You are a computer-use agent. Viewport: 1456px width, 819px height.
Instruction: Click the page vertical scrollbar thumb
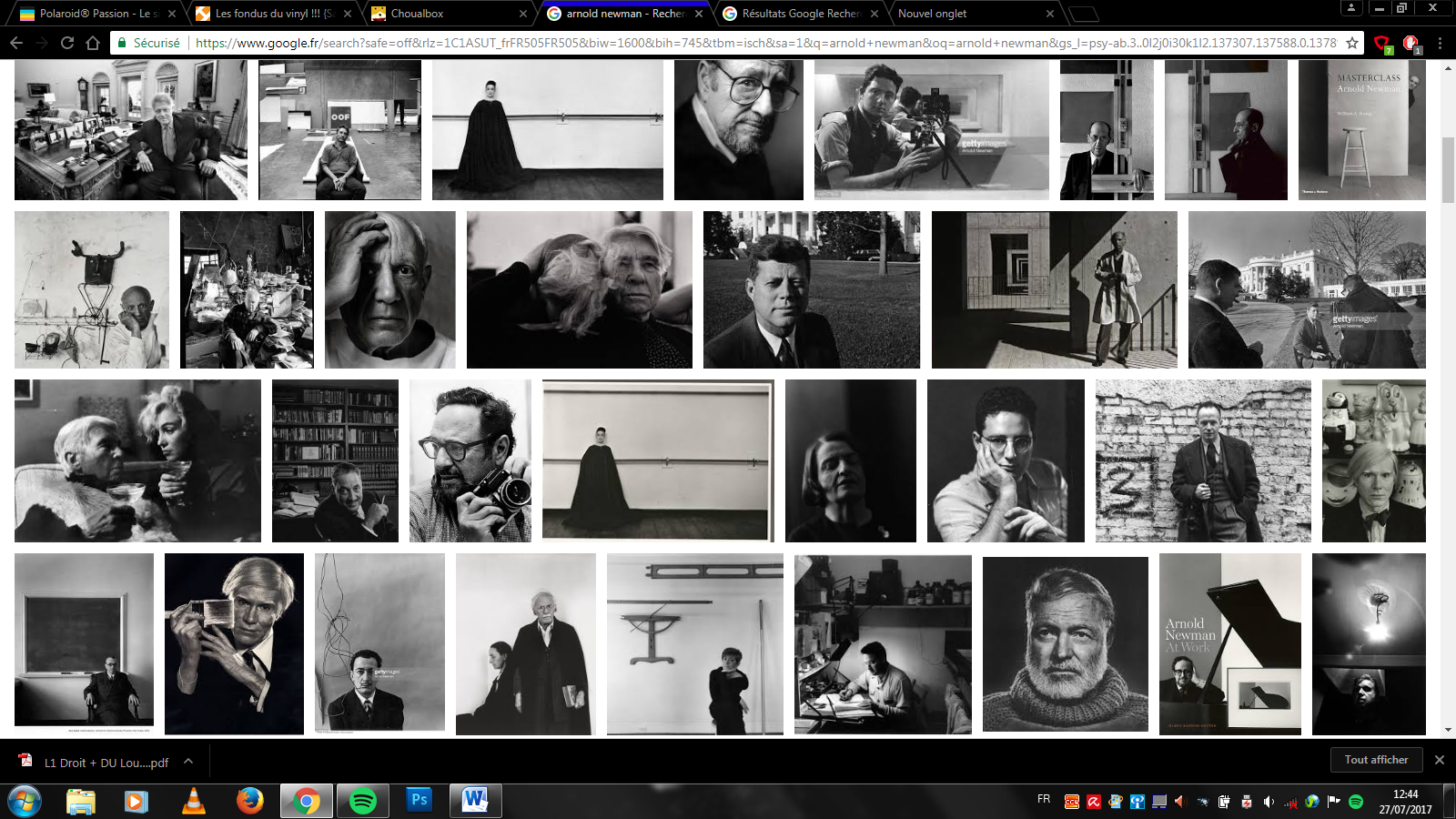[x=1448, y=168]
